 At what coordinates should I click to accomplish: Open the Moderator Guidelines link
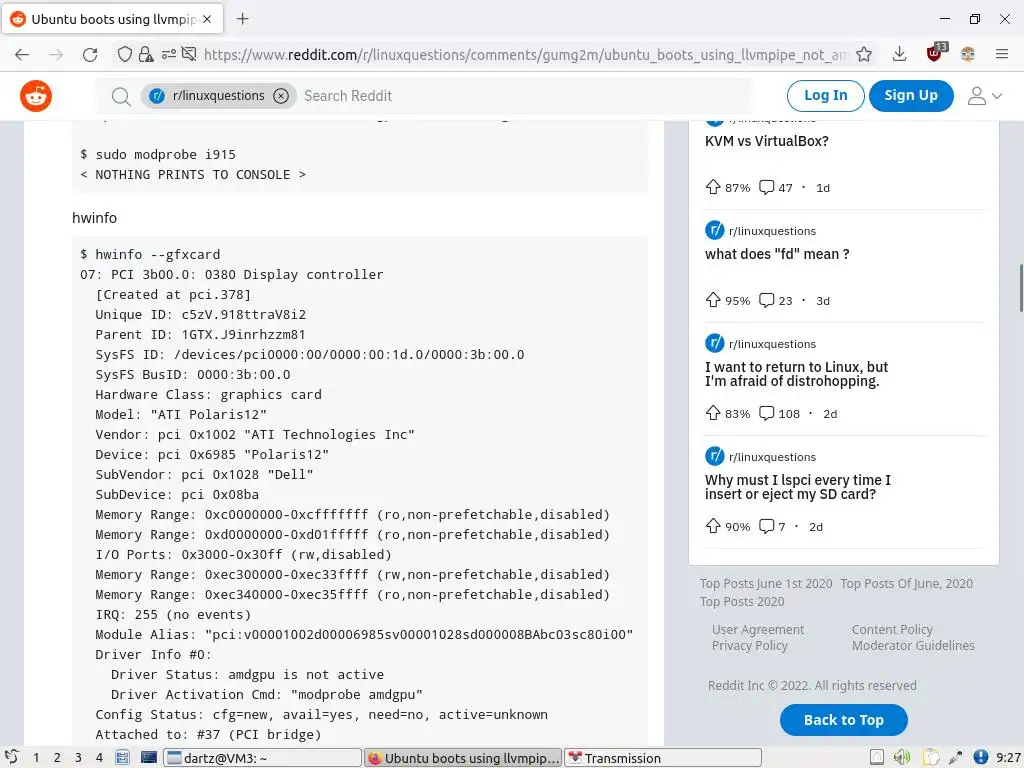(x=913, y=645)
